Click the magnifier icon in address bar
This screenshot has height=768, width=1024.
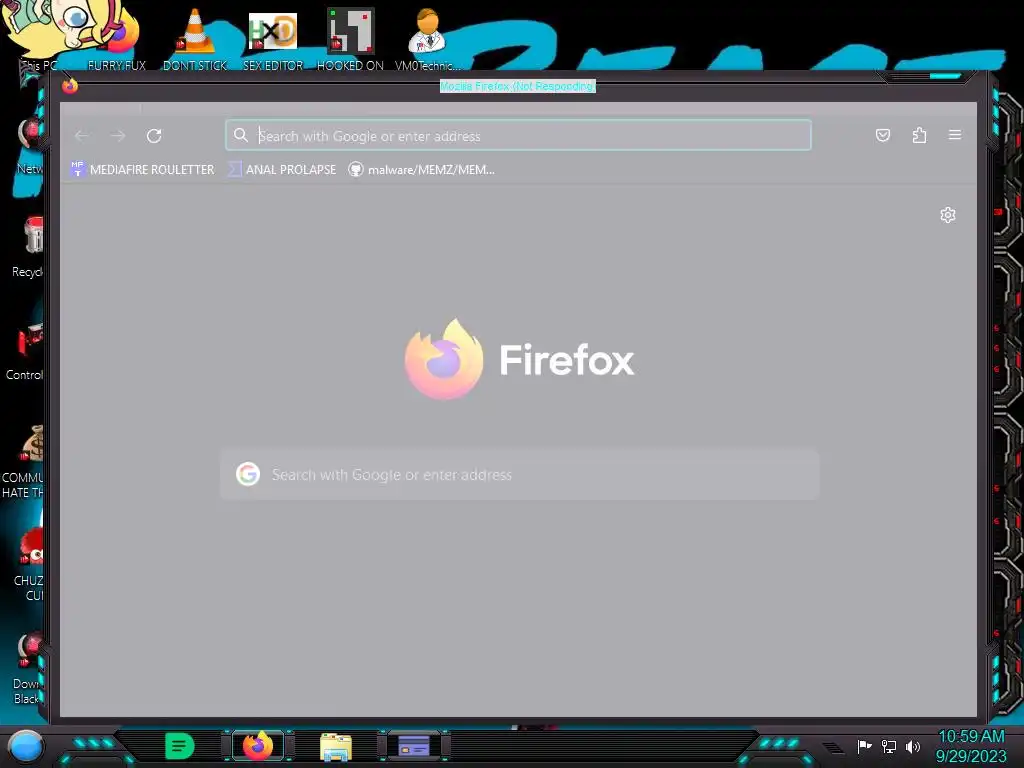click(x=241, y=135)
